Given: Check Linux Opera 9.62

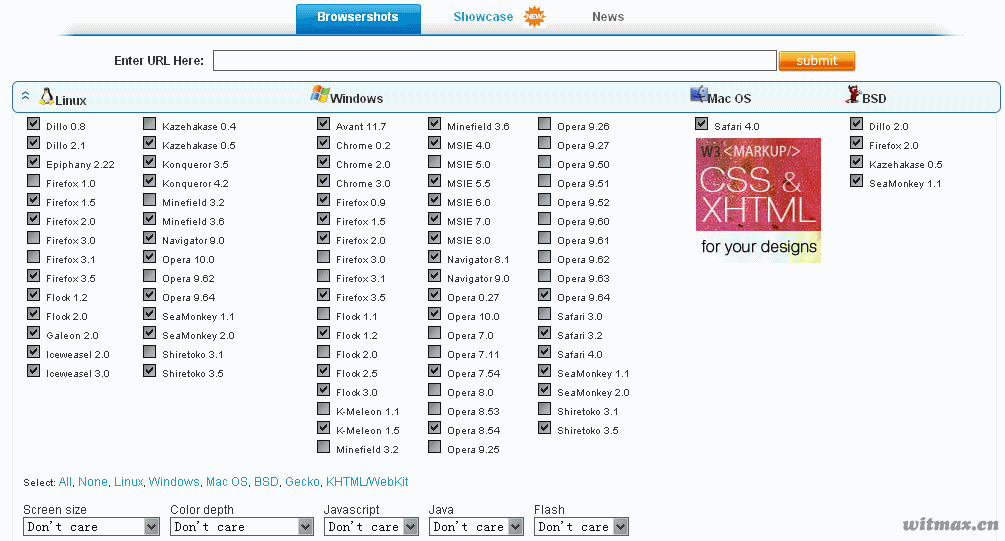Looking at the screenshot, I should (149, 275).
